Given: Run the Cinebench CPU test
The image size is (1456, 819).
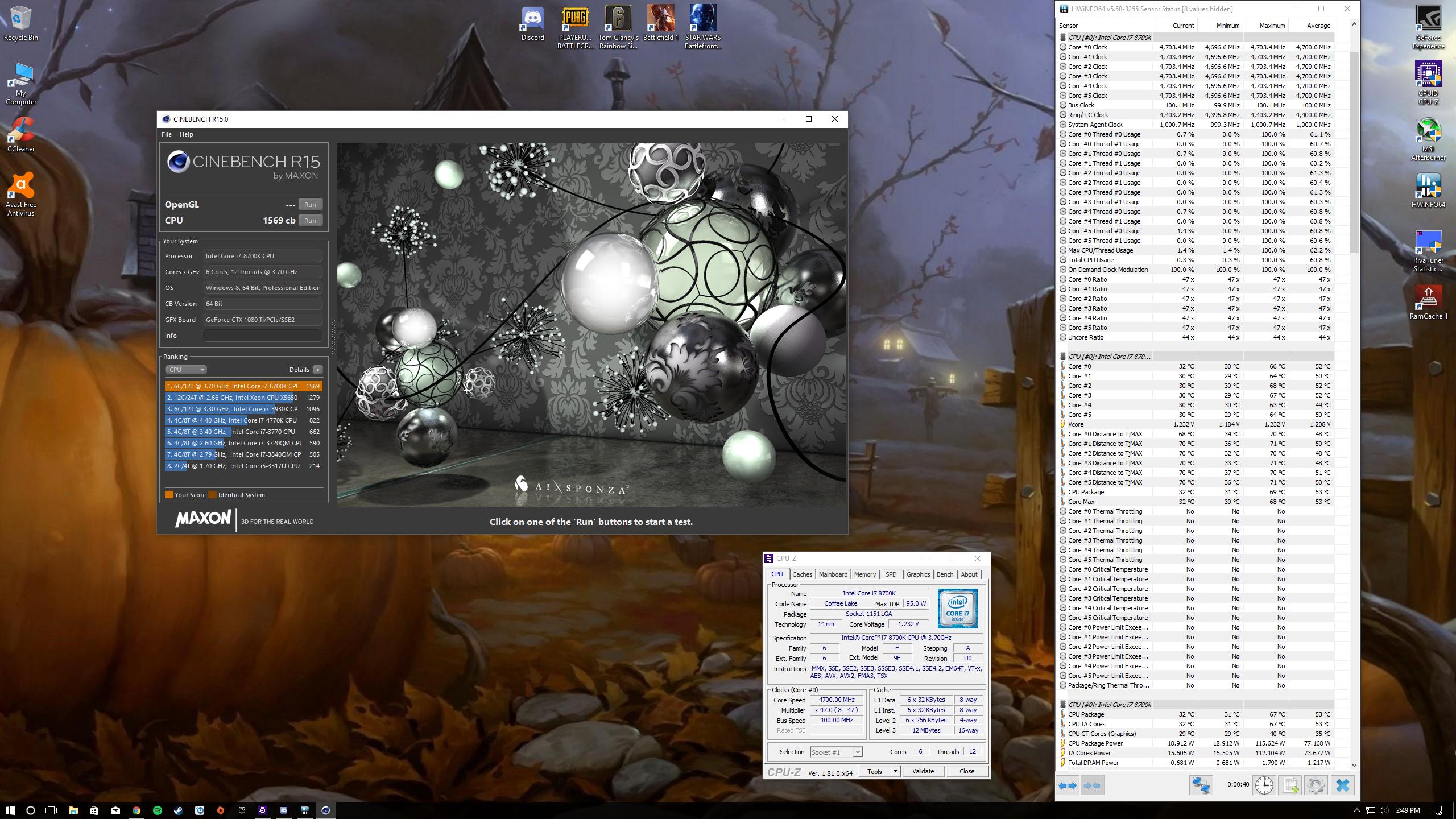Looking at the screenshot, I should pos(310,220).
